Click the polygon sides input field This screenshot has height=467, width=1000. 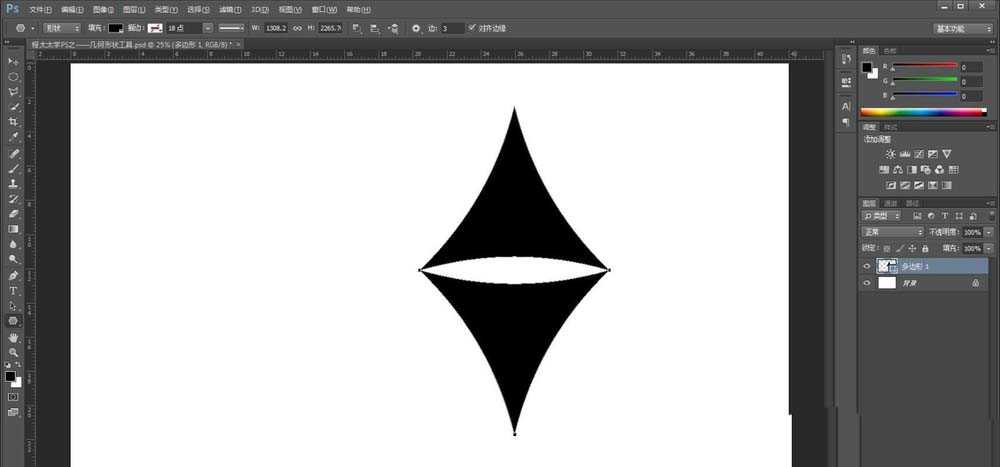coord(453,28)
